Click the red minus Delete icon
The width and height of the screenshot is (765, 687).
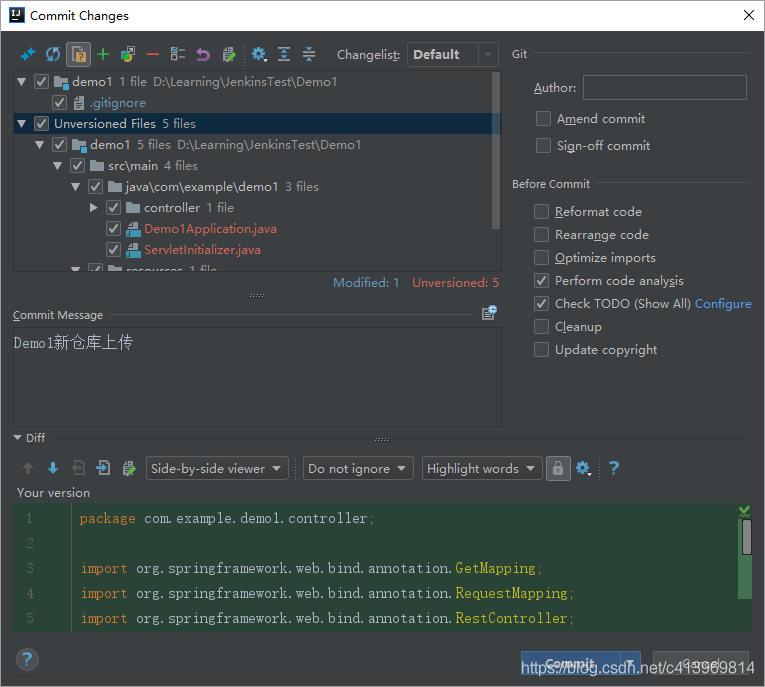pyautogui.click(x=153, y=54)
